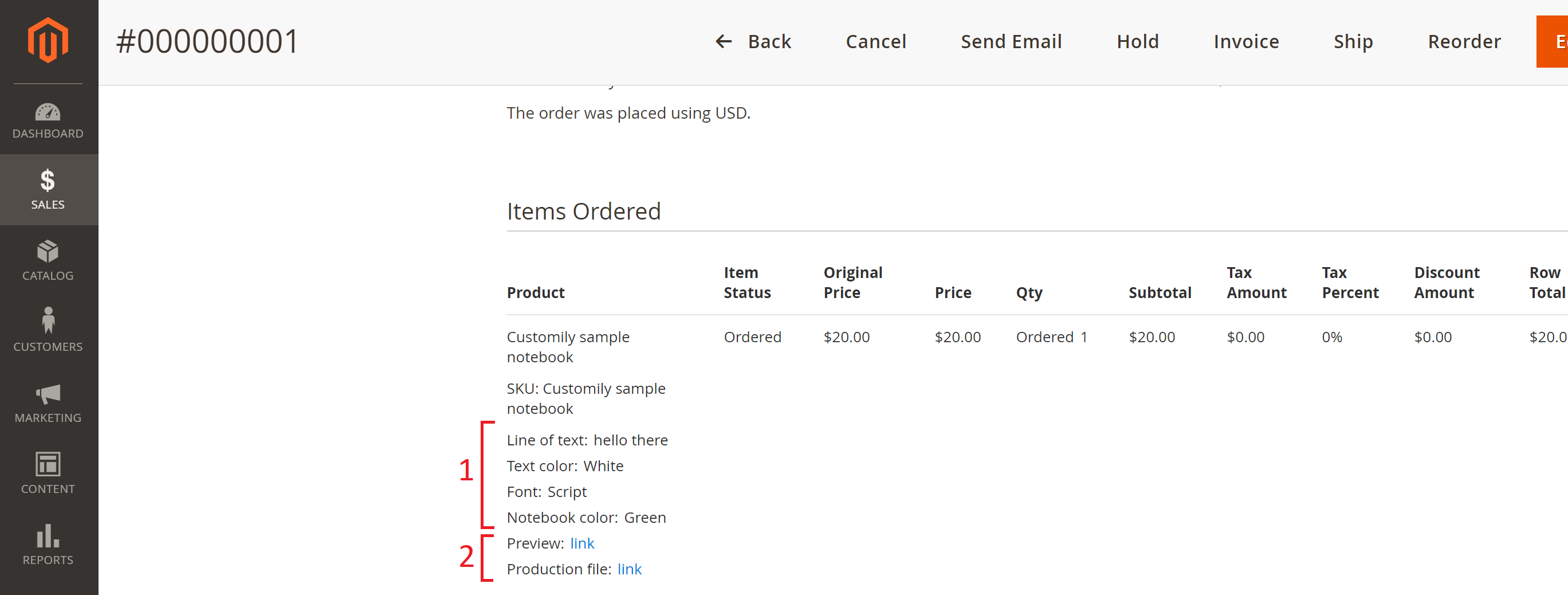Open the Content layout icon
1568x595 pixels.
tap(48, 464)
